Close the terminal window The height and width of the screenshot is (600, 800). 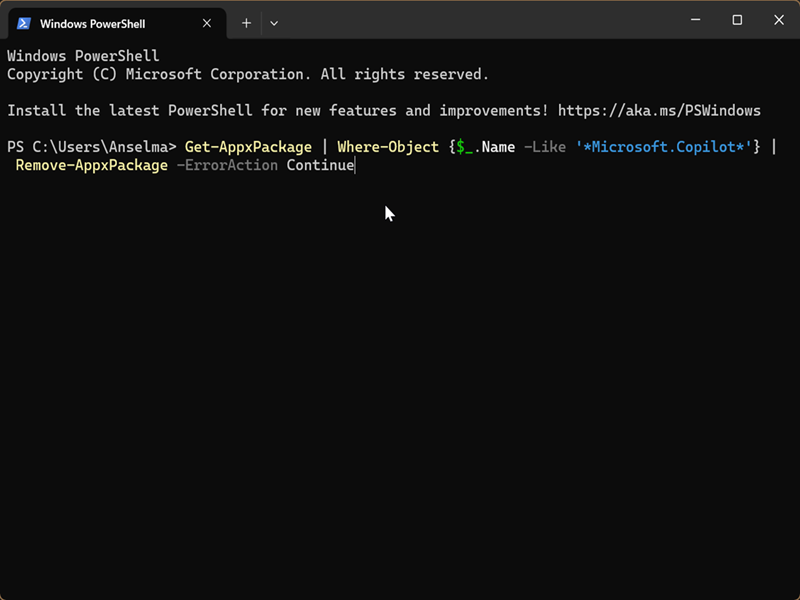779,20
